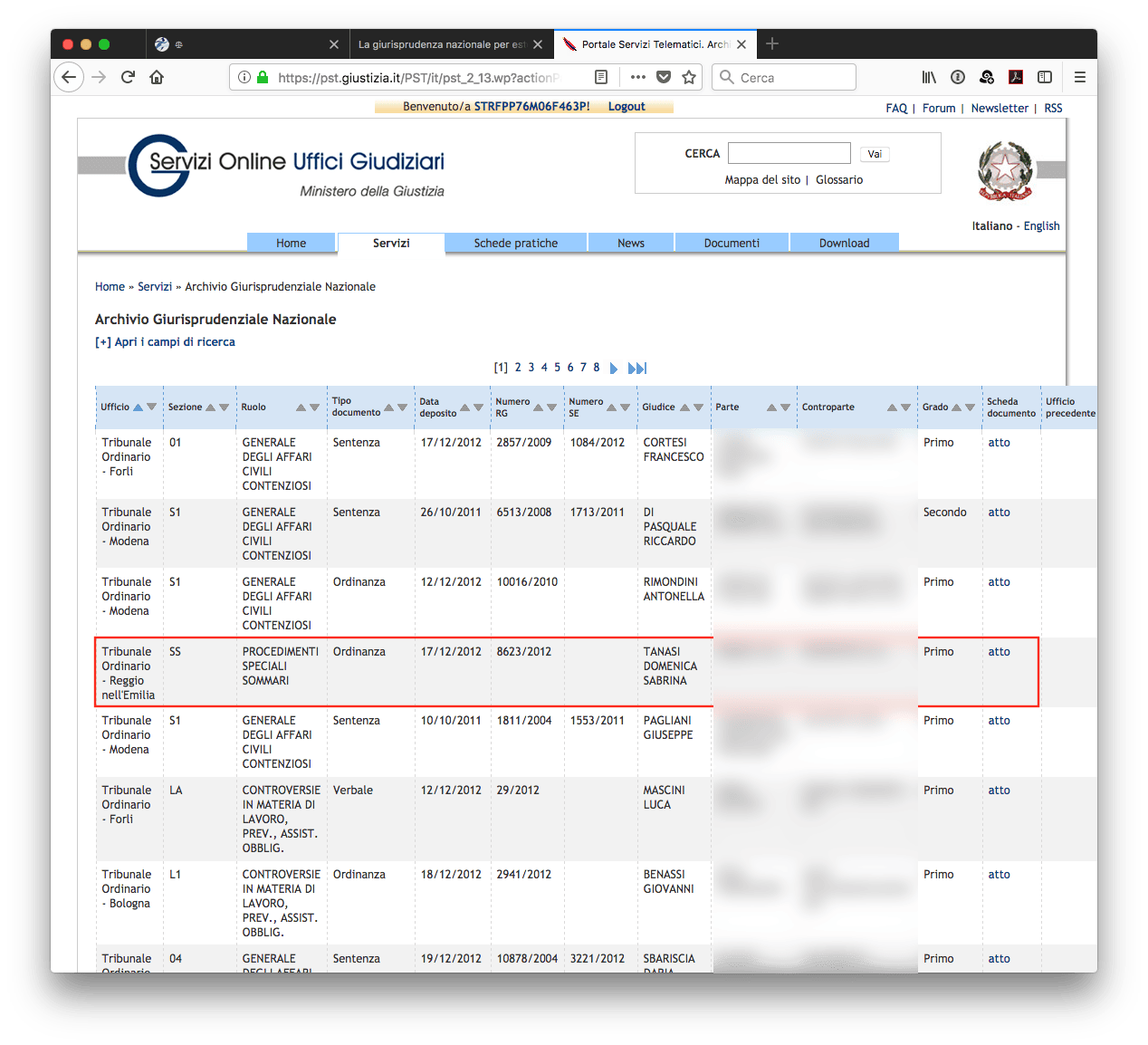Open the Documenti navigation tab

[732, 243]
